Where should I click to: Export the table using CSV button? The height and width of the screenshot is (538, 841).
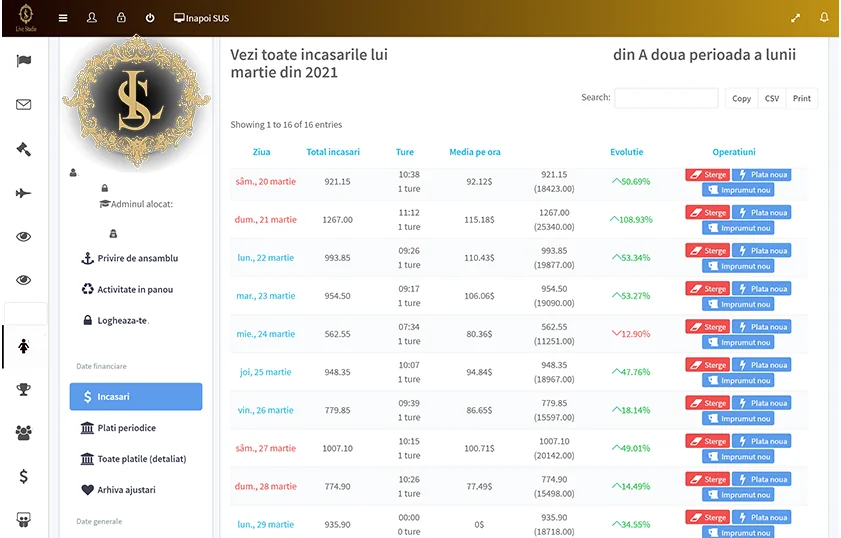coord(772,99)
